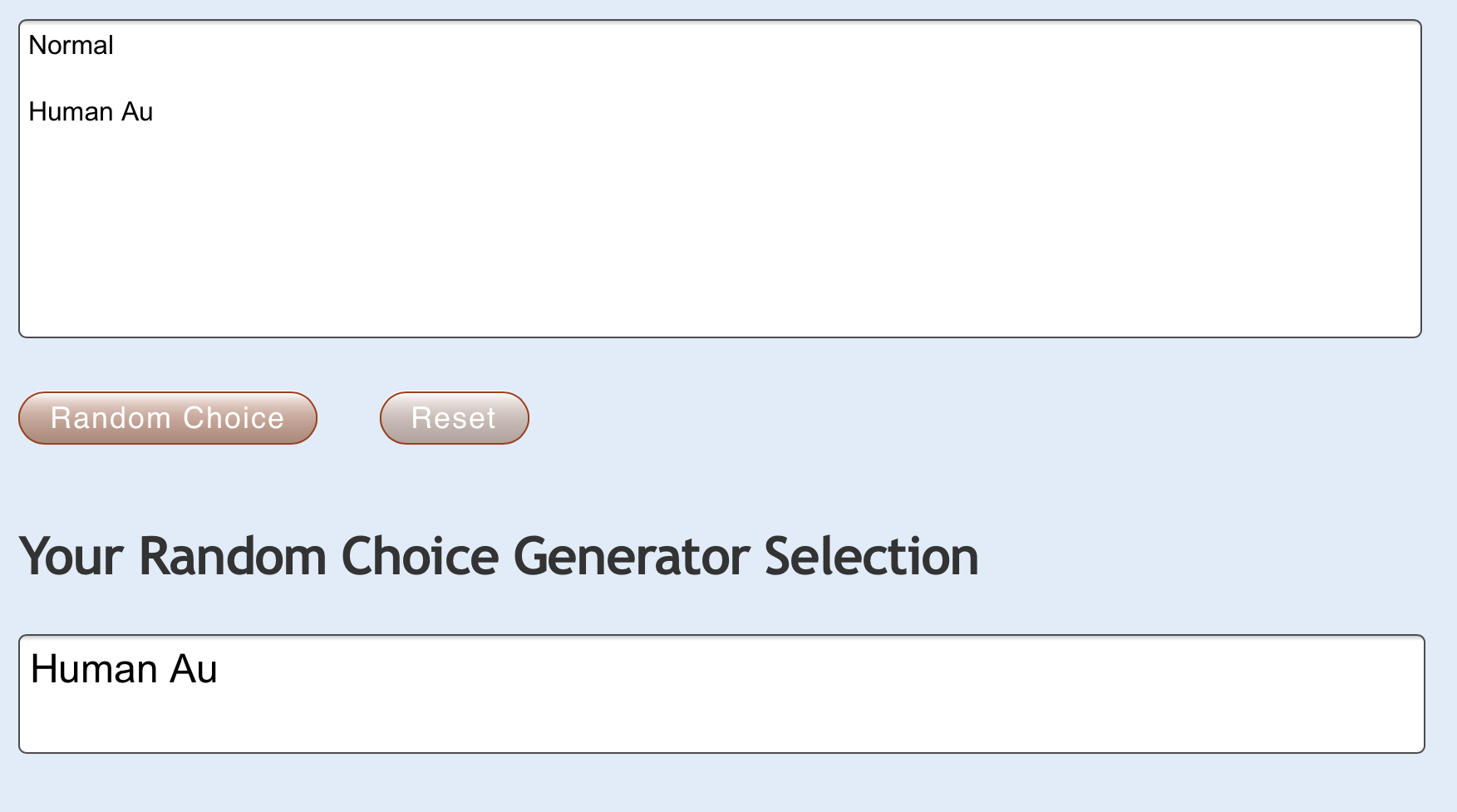This screenshot has width=1457, height=812.
Task: Click the word Random in the heading
Action: click(233, 556)
